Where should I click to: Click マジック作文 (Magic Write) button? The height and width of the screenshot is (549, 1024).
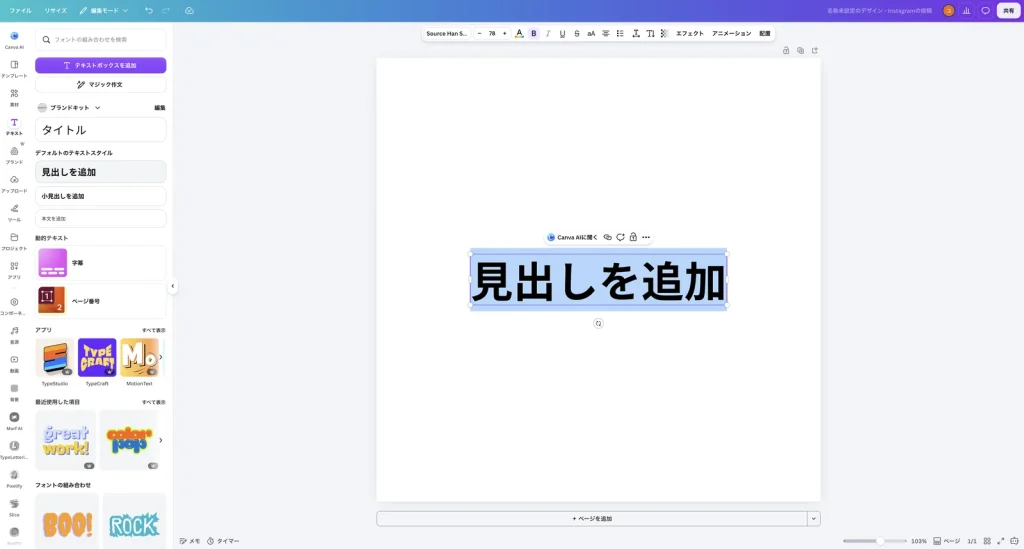point(101,84)
